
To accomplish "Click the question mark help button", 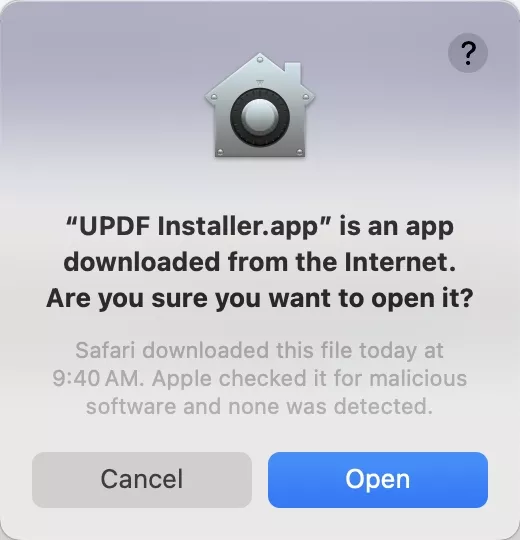I will 468,53.
